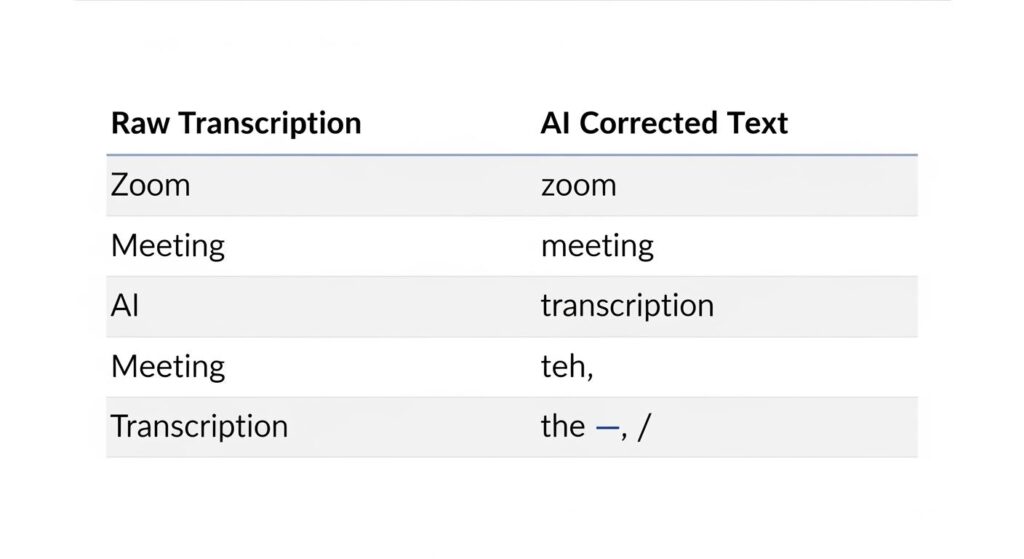This screenshot has width=1024, height=559.
Task: Click the word "the" in the last row
Action: point(562,427)
